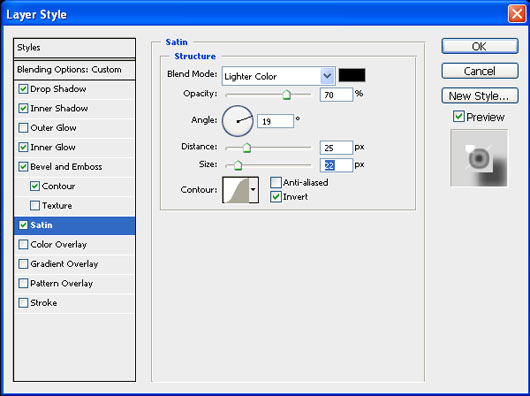Toggle the Preview checkbox
Image resolution: width=530 pixels, height=396 pixels.
coord(458,117)
